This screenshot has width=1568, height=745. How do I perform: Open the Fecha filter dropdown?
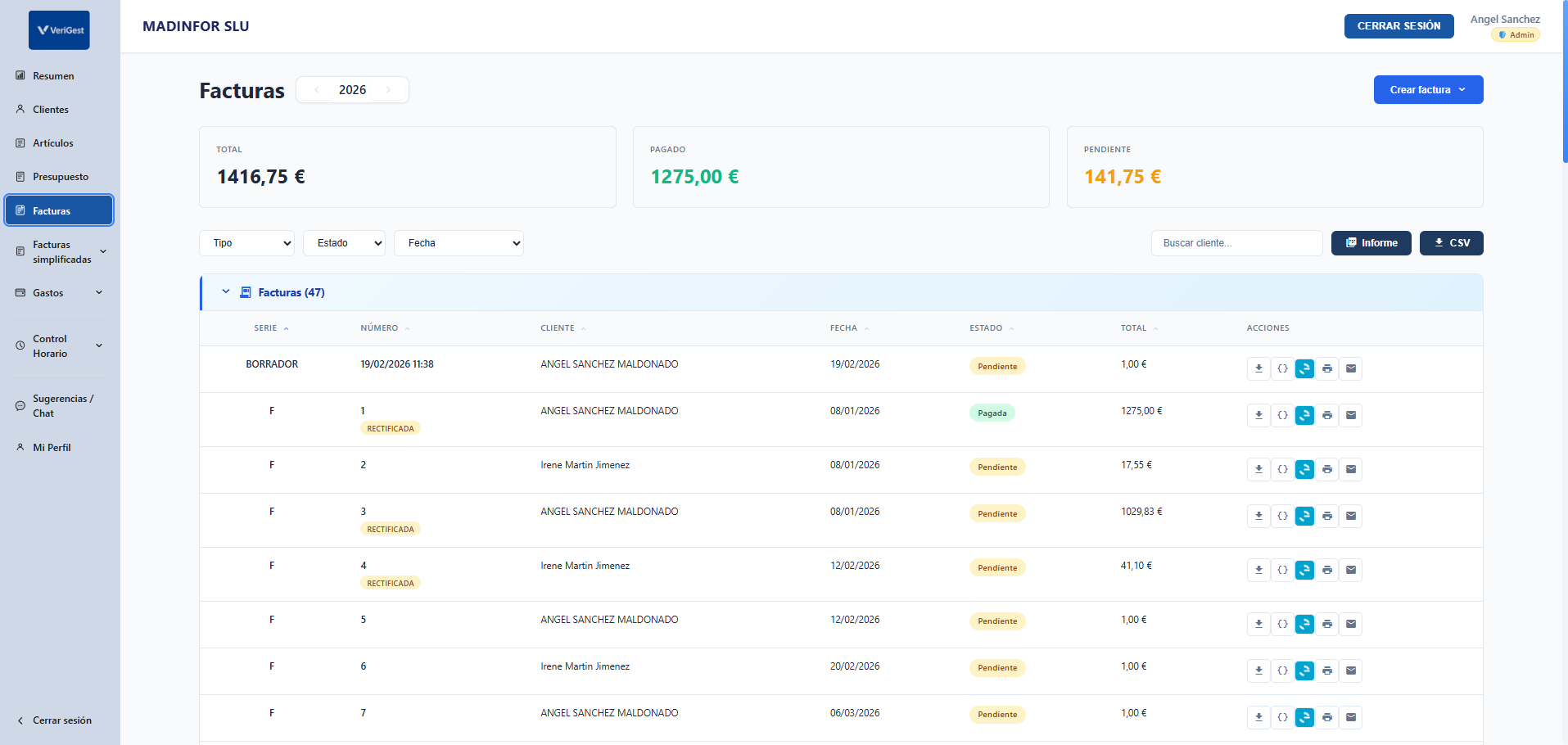[x=459, y=243]
